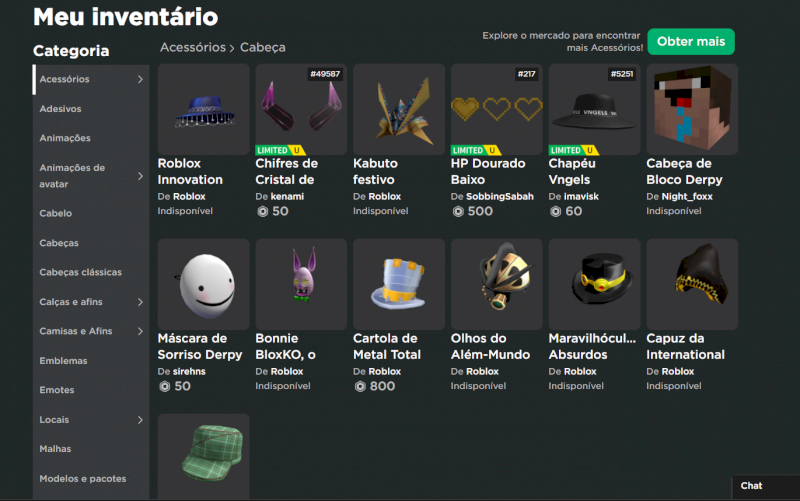Expand the Acessórios category arrow
This screenshot has width=800, height=501.
pyautogui.click(x=140, y=79)
